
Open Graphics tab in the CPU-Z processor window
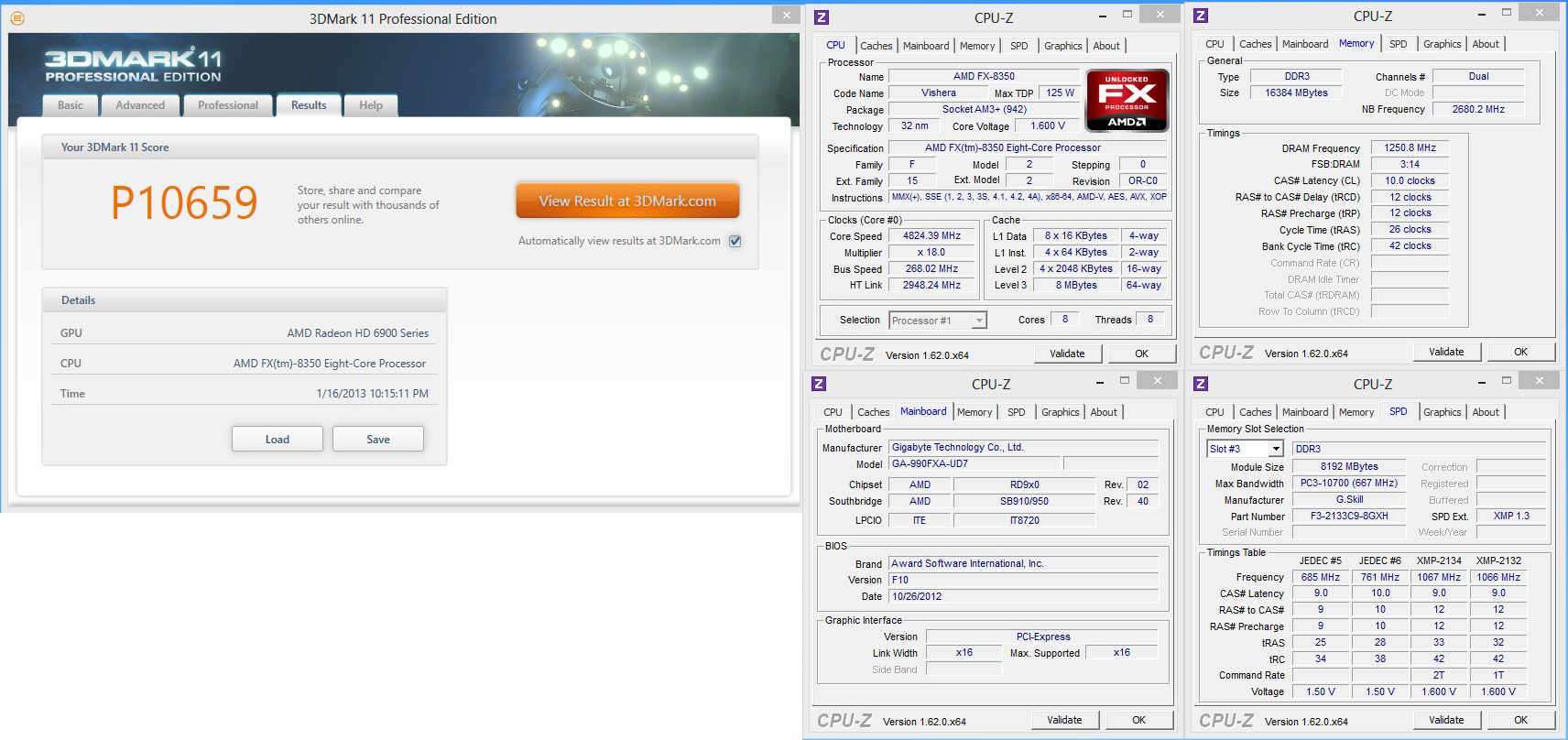[1062, 46]
